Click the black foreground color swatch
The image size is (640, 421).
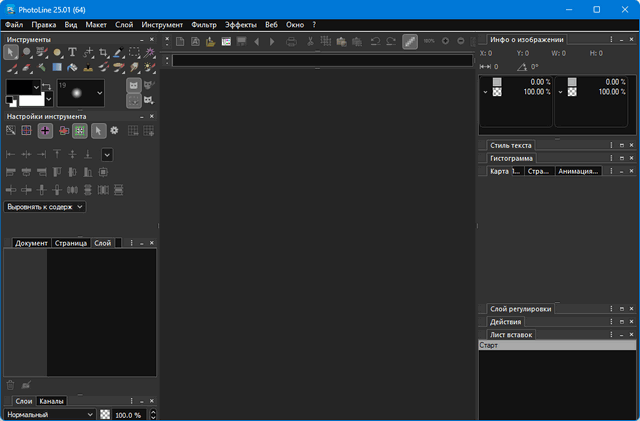pyautogui.click(x=19, y=87)
